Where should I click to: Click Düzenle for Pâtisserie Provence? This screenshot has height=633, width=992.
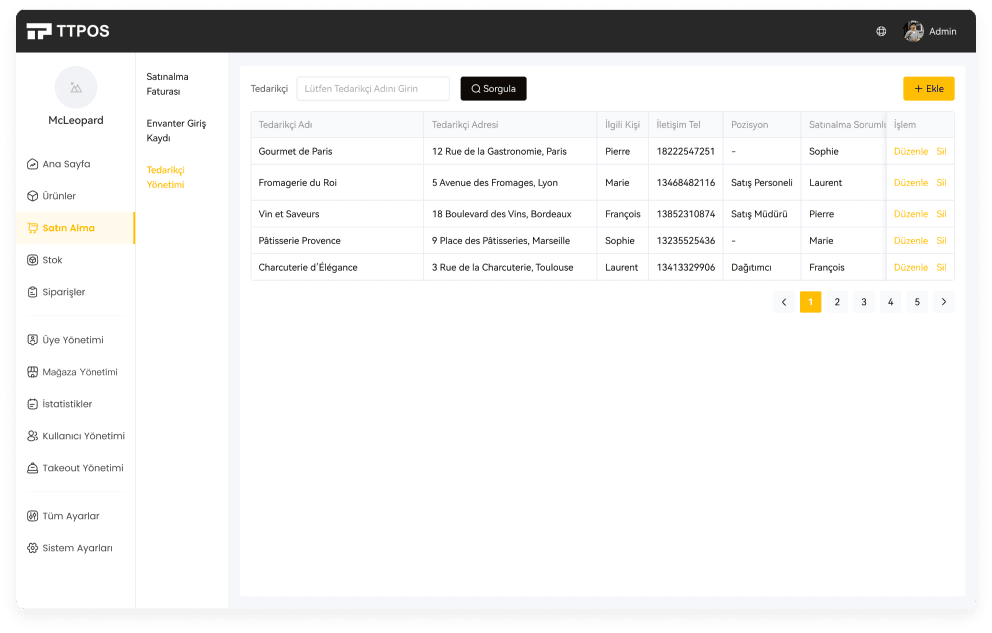click(x=910, y=241)
